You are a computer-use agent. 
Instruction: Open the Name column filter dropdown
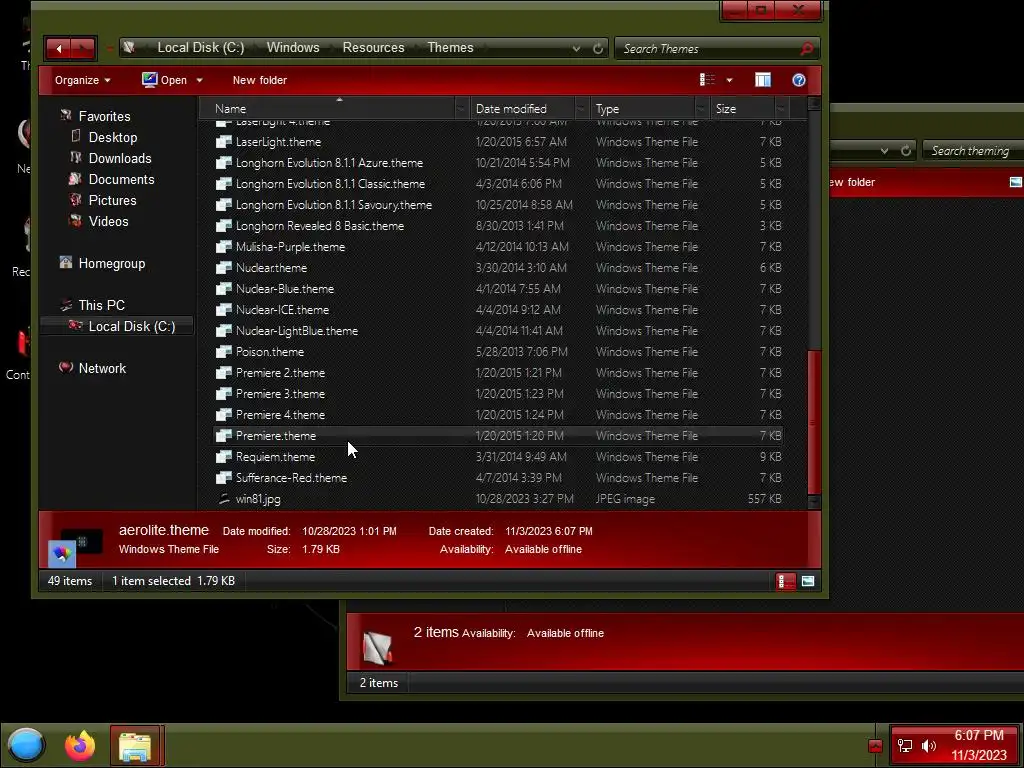pyautogui.click(x=461, y=108)
